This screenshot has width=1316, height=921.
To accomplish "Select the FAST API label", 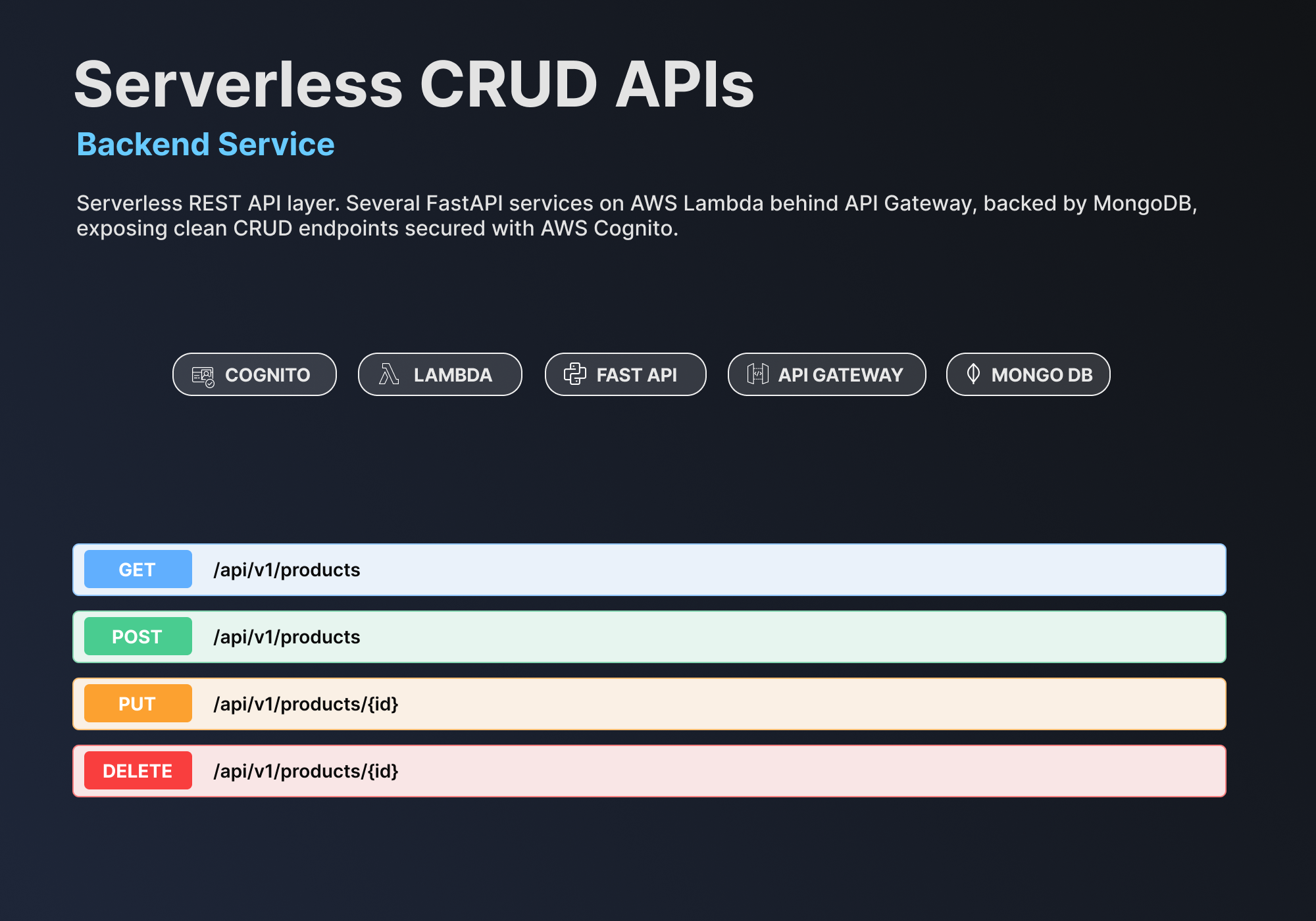I will tap(636, 375).
